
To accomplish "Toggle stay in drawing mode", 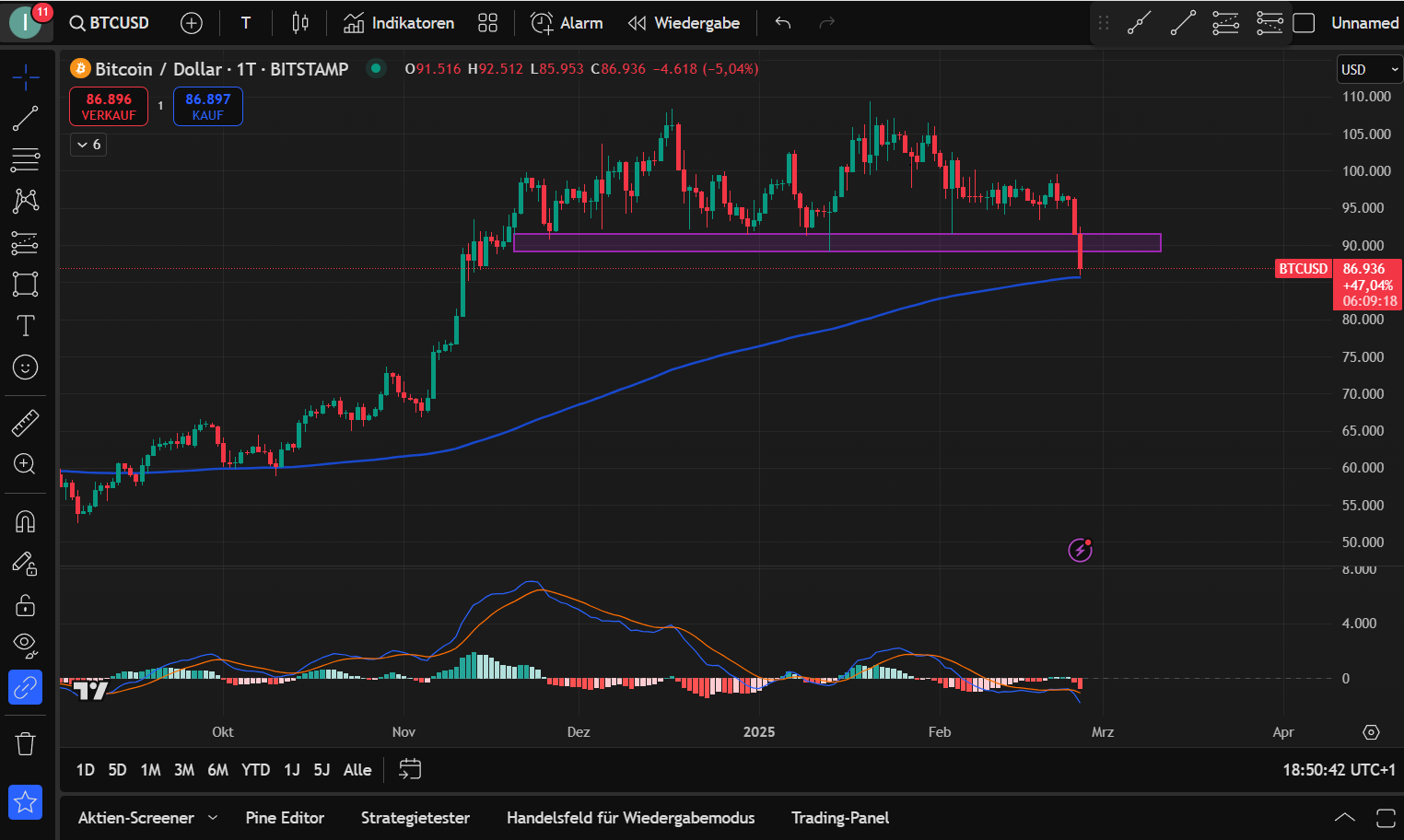I will click(x=26, y=564).
